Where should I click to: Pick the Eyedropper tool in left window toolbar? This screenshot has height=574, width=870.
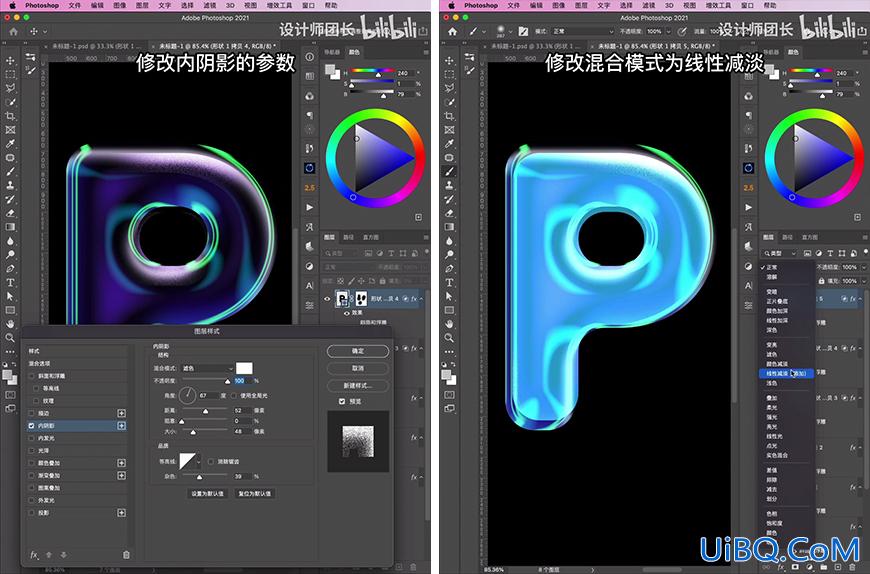coord(10,144)
